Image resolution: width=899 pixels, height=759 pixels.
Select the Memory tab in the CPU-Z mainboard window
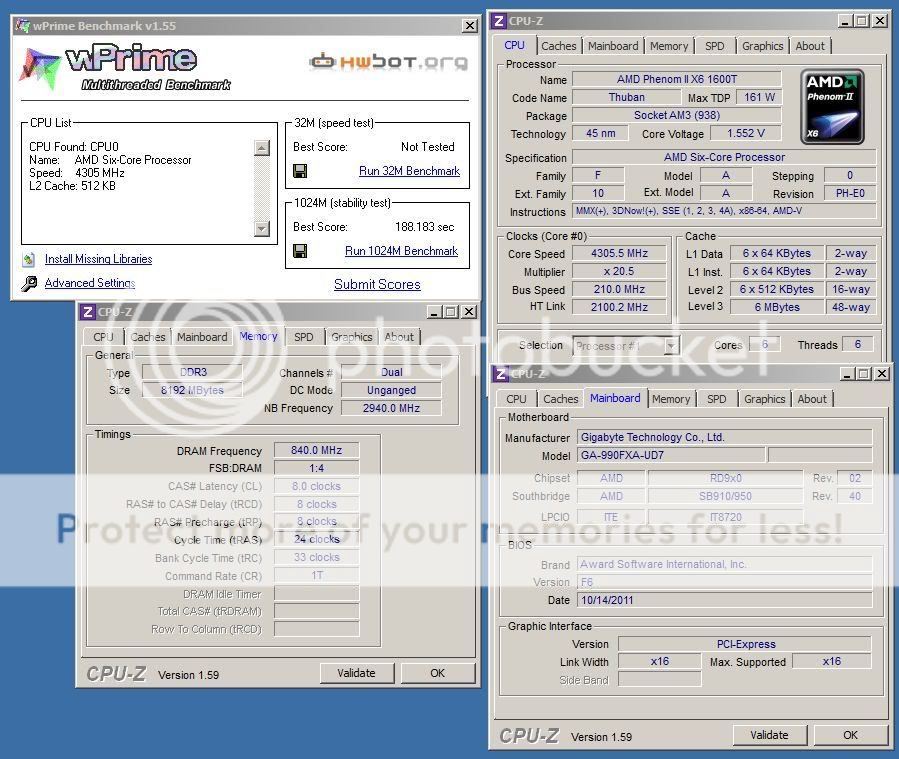coord(671,399)
